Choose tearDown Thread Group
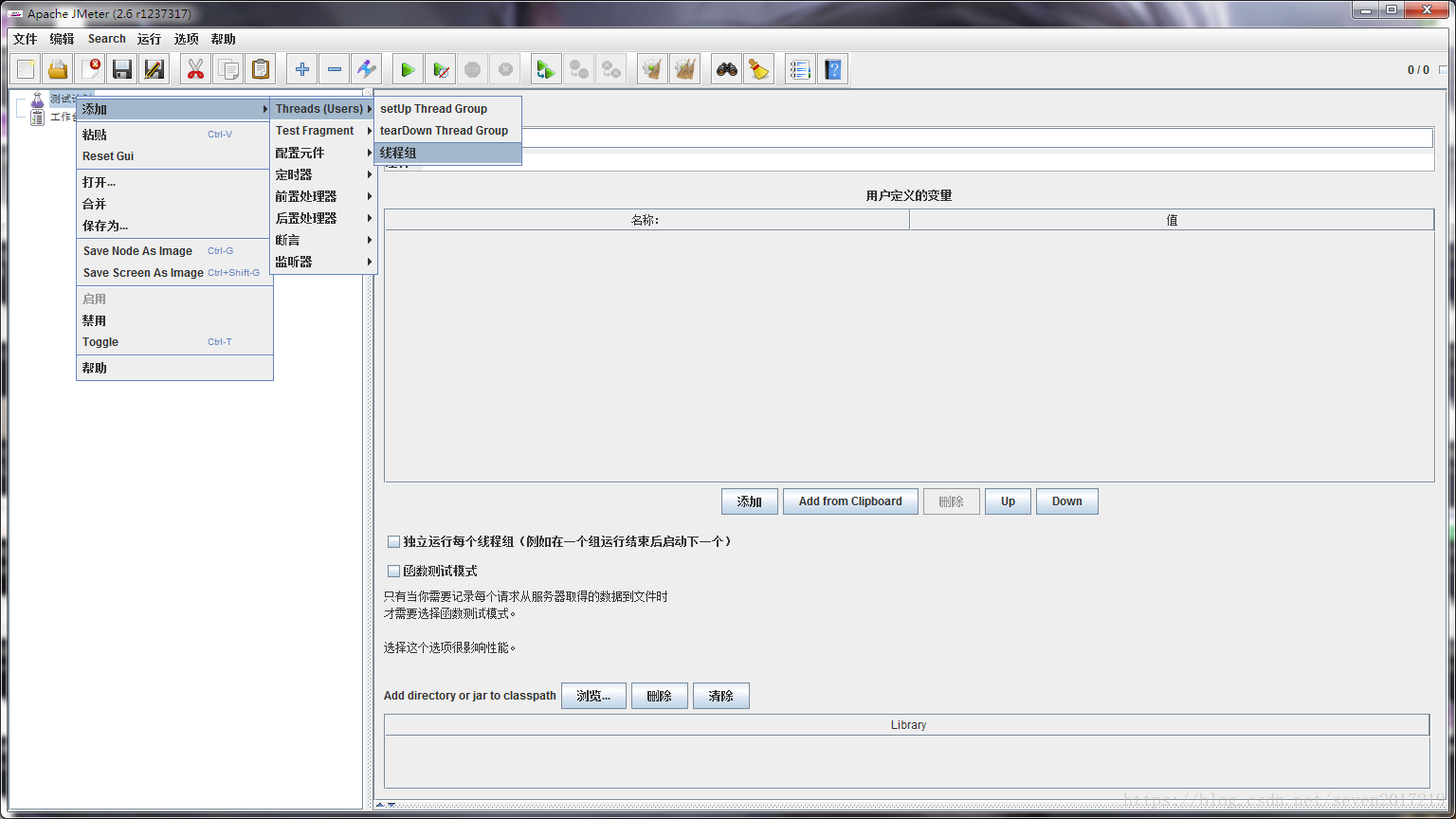Image resolution: width=1456 pixels, height=819 pixels. [x=448, y=131]
